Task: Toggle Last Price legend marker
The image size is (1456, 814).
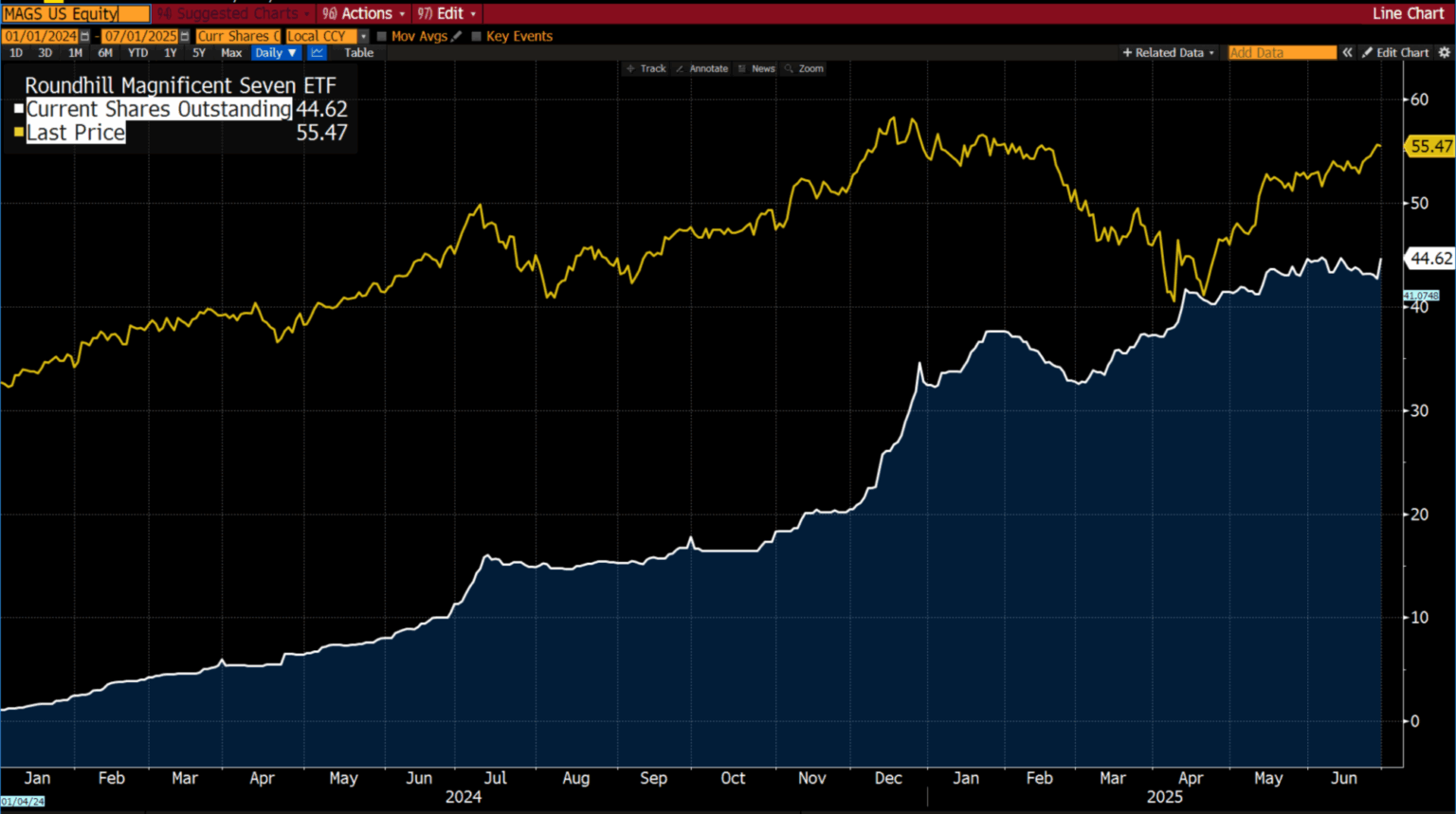Action: coord(19,133)
